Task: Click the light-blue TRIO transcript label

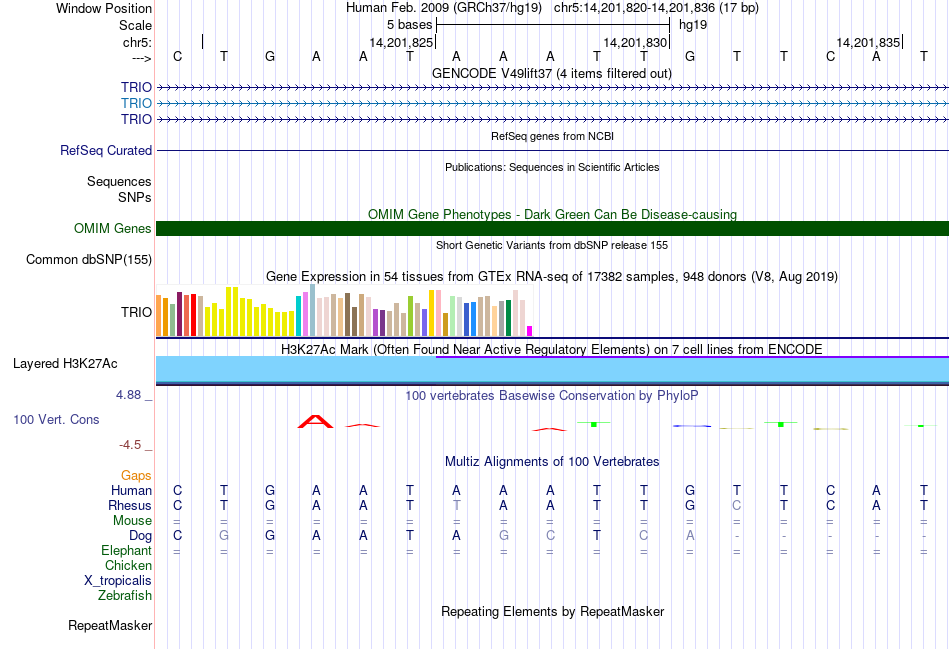Action: tap(136, 103)
